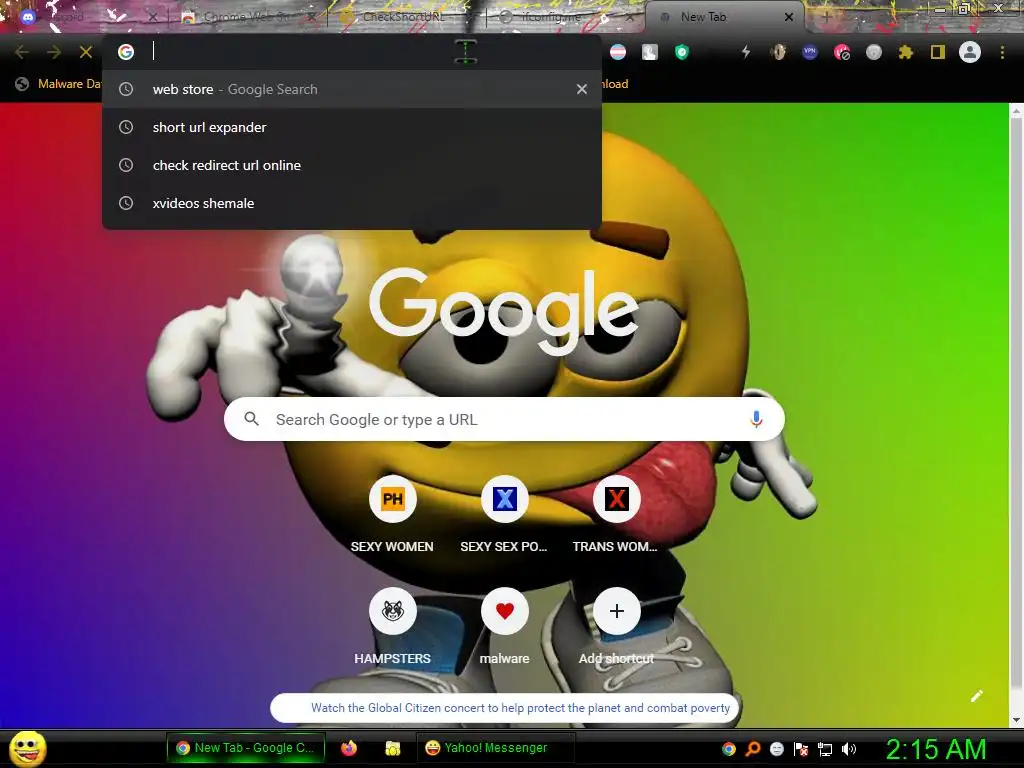1024x768 pixels.
Task: Click the New Tab - Google Chrome taskbar button
Action: (246, 748)
